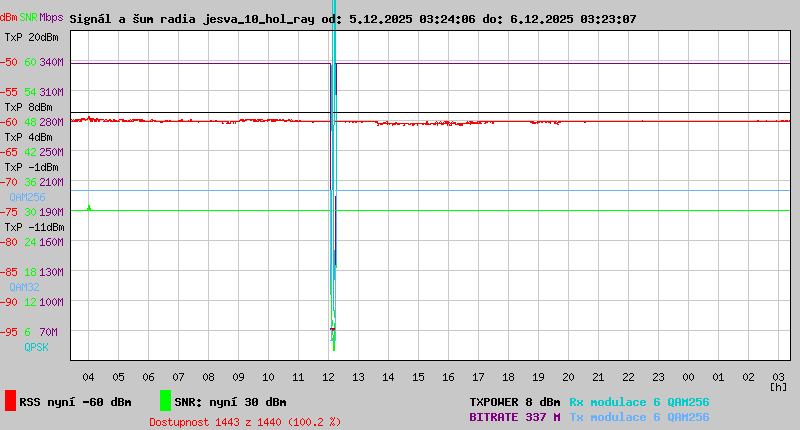800x430 pixels.
Task: Click 'Rx modulace 6 QAM256' legend entry
Action: coord(639,402)
